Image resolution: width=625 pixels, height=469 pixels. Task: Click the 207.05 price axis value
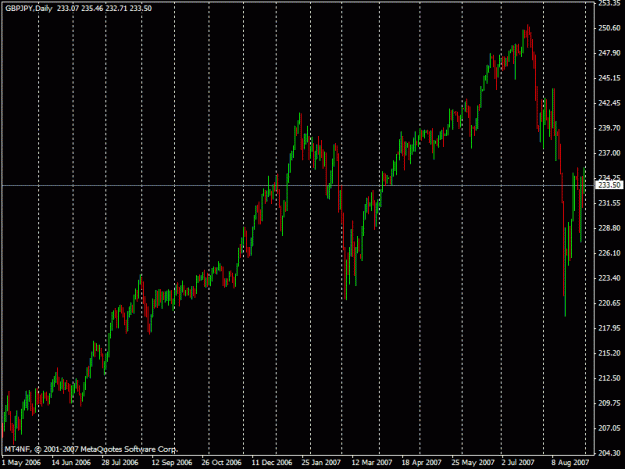[x=609, y=428]
